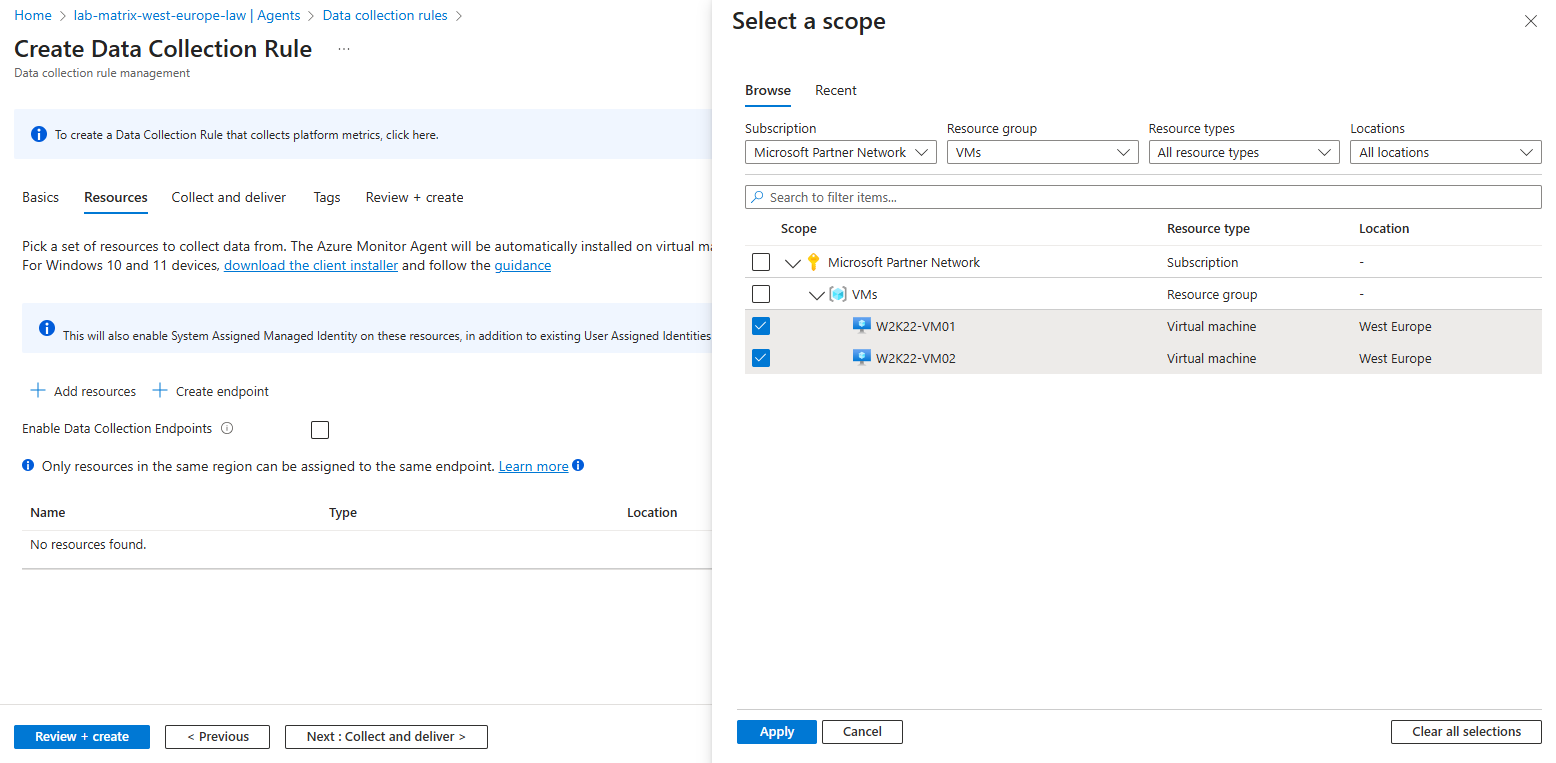Click the Subscription text in Resource type column
The width and height of the screenshot is (1556, 763).
click(x=1203, y=262)
